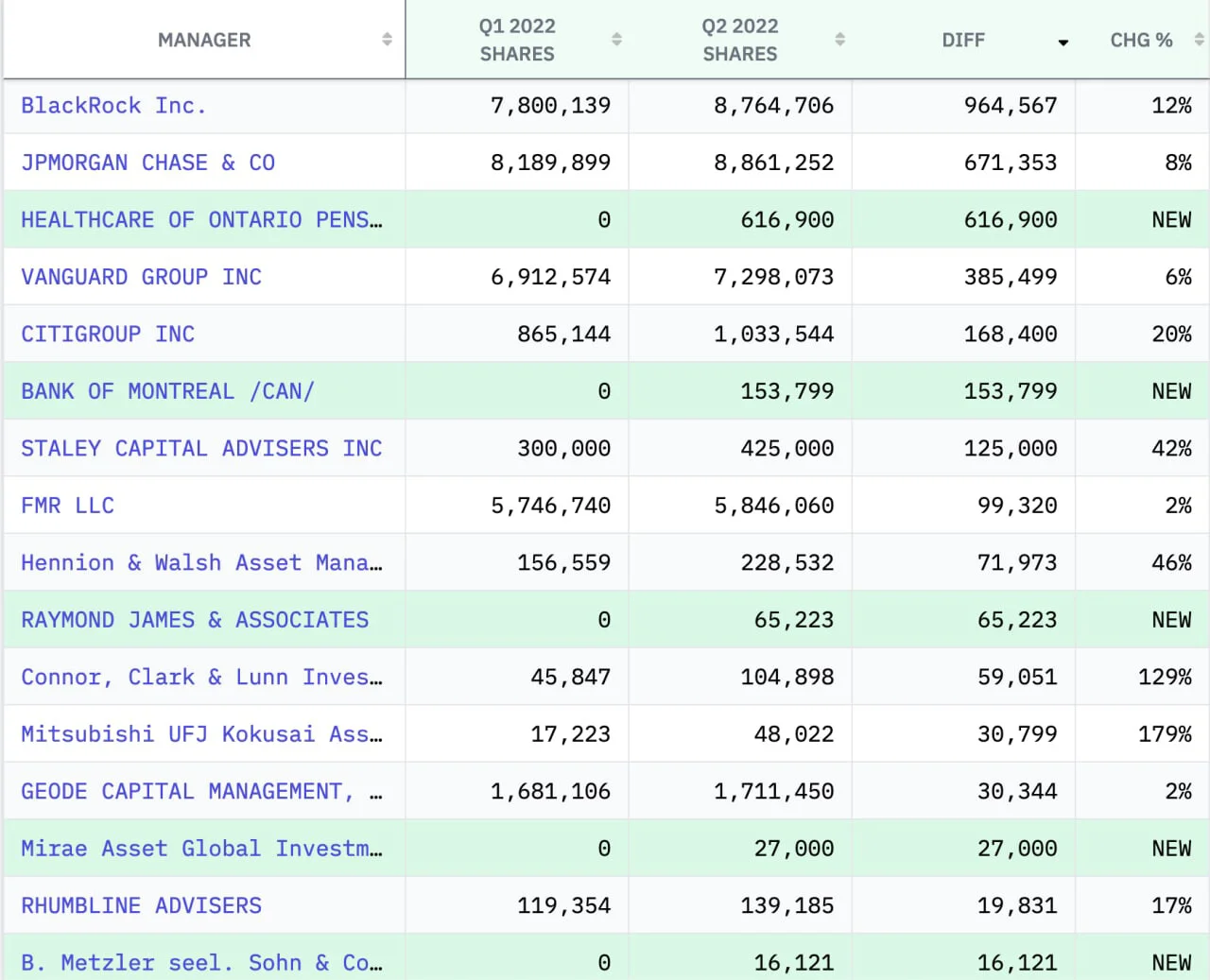Open the JPMORGAN CHASE & CO link

[148, 163]
